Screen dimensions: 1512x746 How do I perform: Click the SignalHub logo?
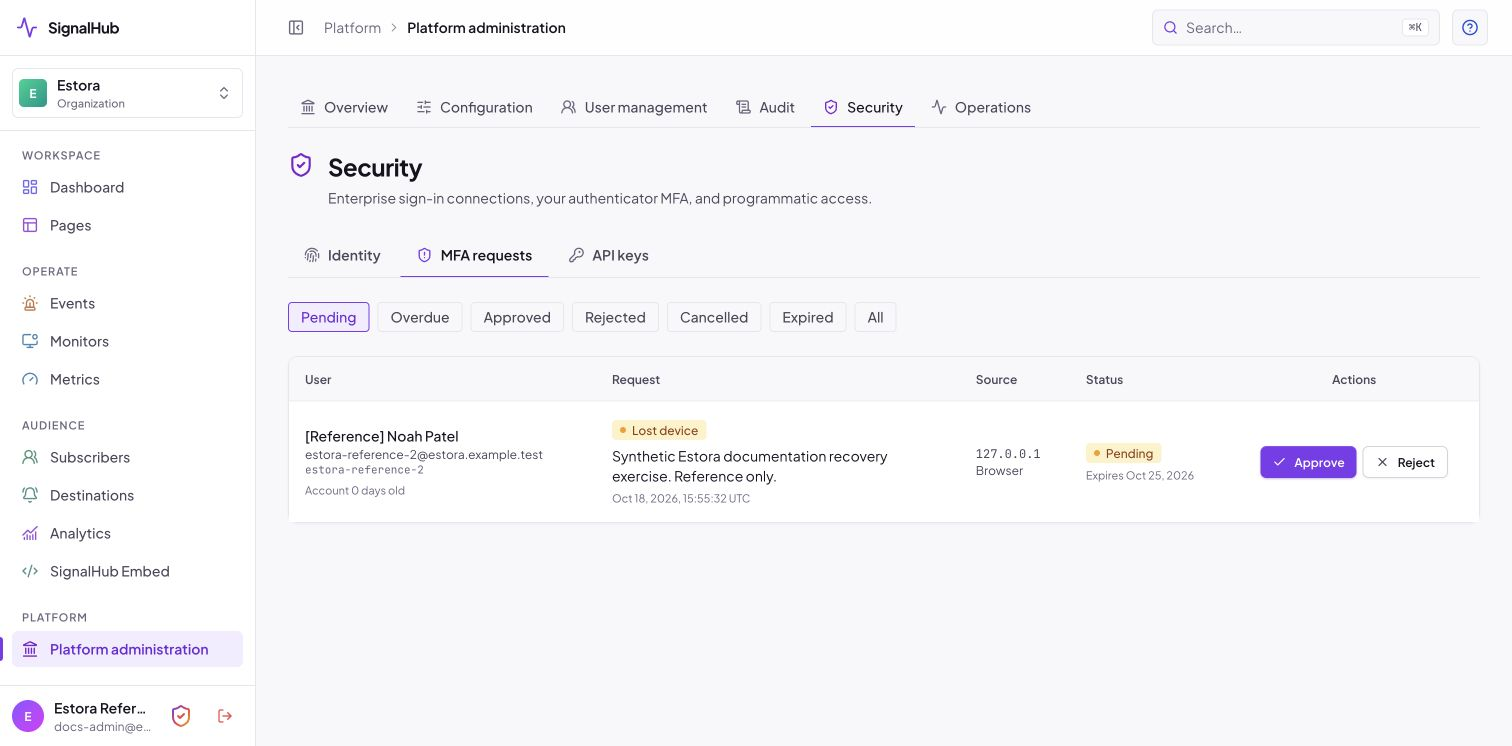tap(68, 28)
